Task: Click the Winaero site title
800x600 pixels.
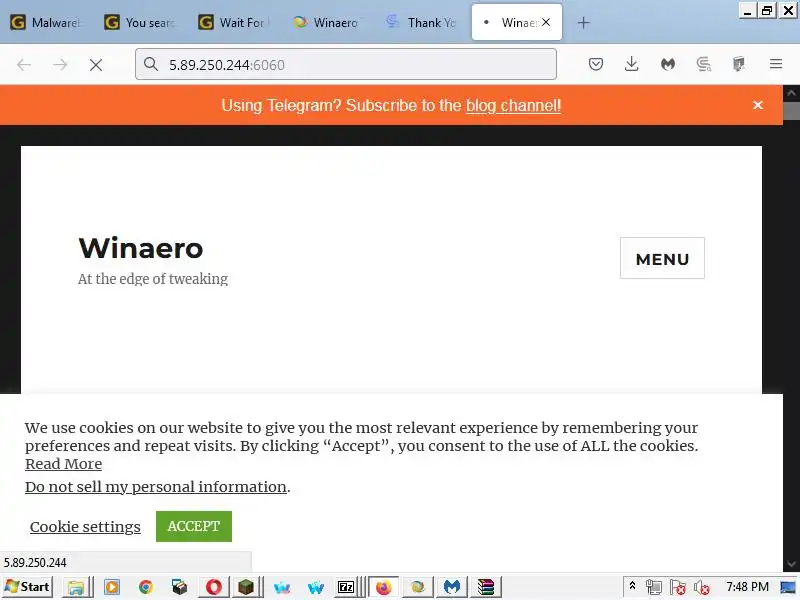Action: [x=141, y=248]
